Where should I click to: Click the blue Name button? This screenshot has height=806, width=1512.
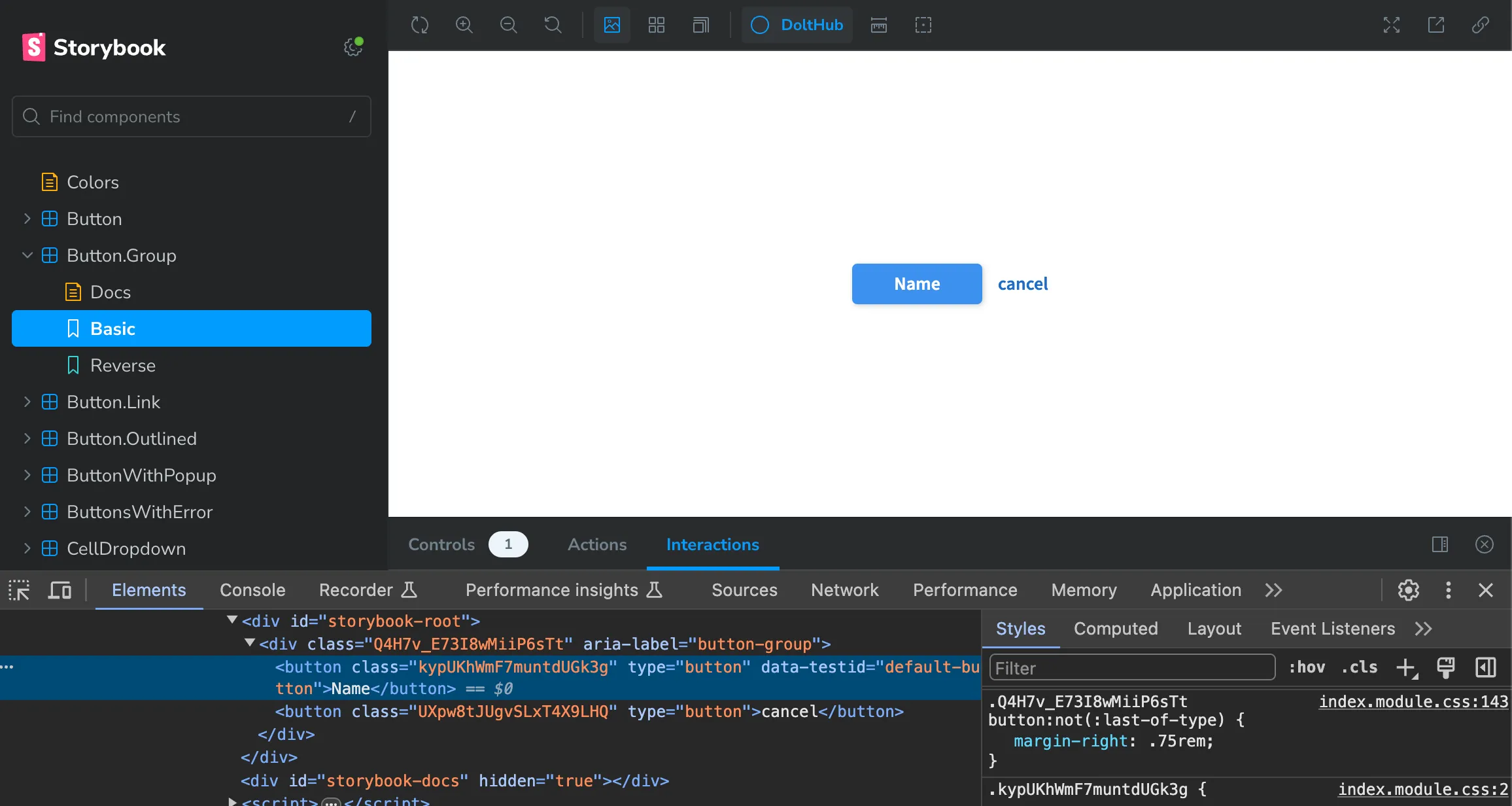tap(916, 284)
